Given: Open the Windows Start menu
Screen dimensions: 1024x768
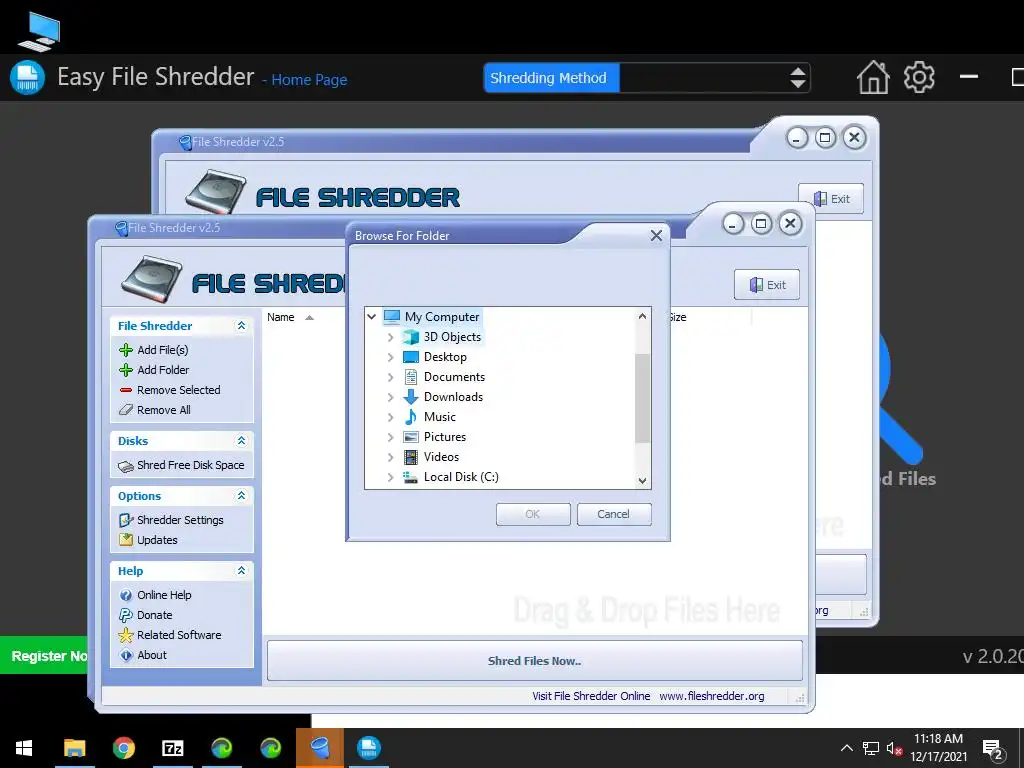Looking at the screenshot, I should (x=24, y=748).
